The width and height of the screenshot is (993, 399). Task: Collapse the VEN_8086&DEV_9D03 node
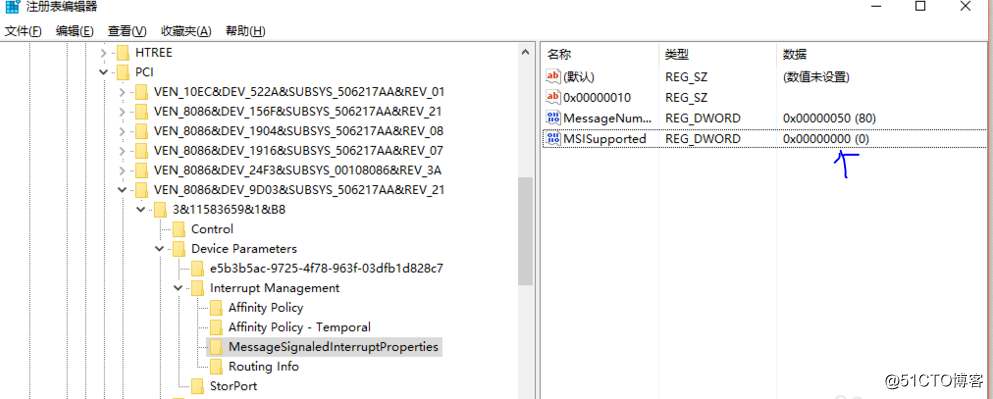click(x=122, y=189)
